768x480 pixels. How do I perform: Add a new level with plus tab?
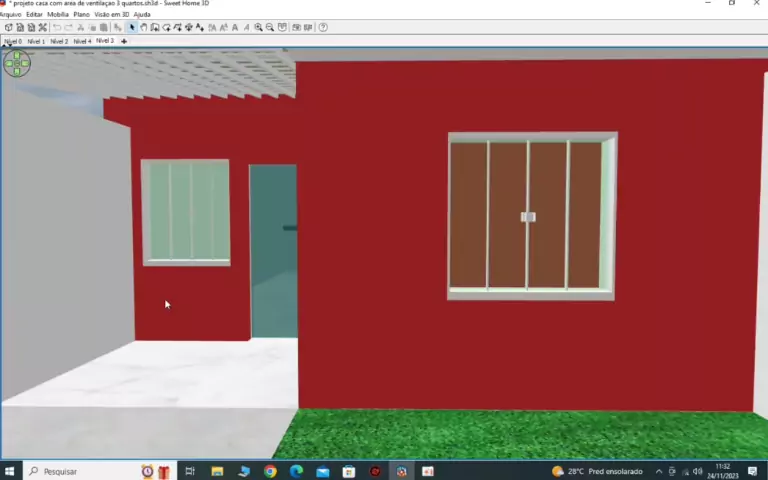coord(124,41)
